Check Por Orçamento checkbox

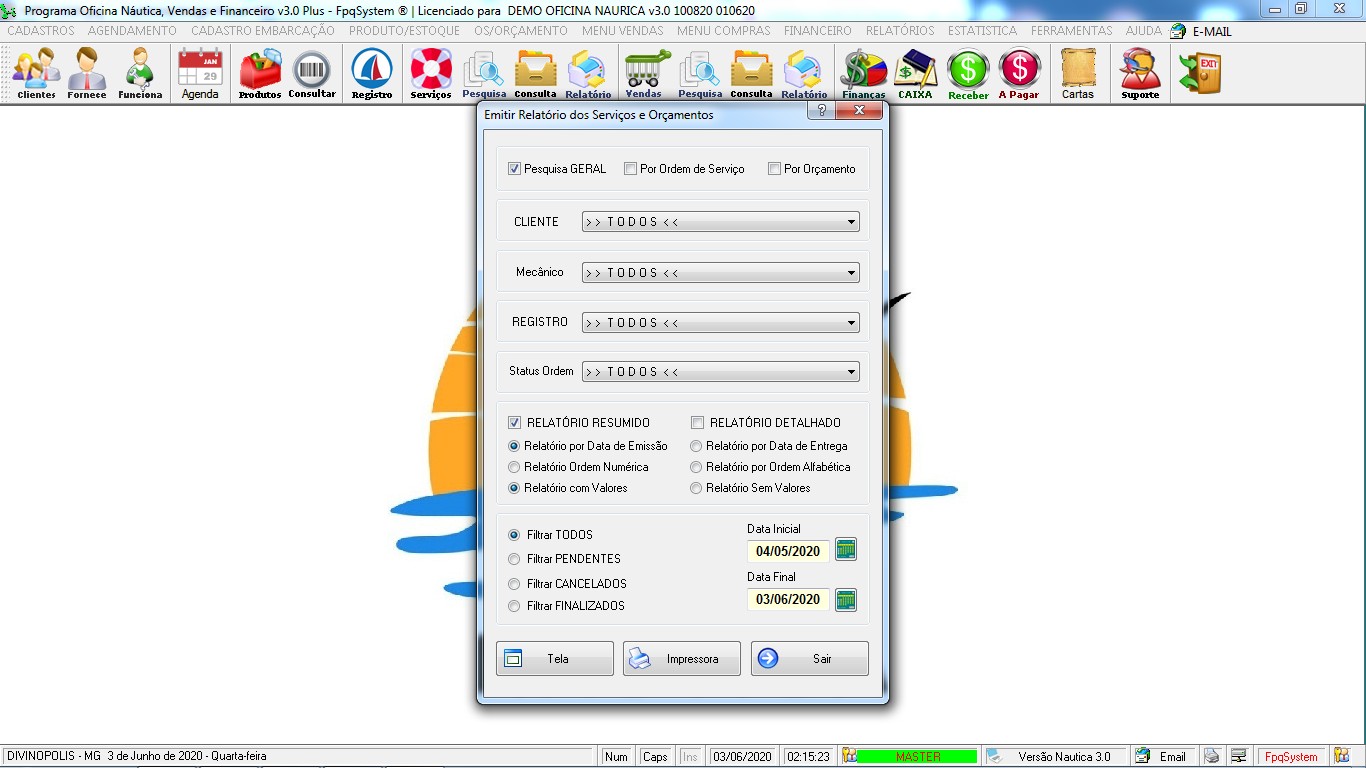click(x=775, y=169)
